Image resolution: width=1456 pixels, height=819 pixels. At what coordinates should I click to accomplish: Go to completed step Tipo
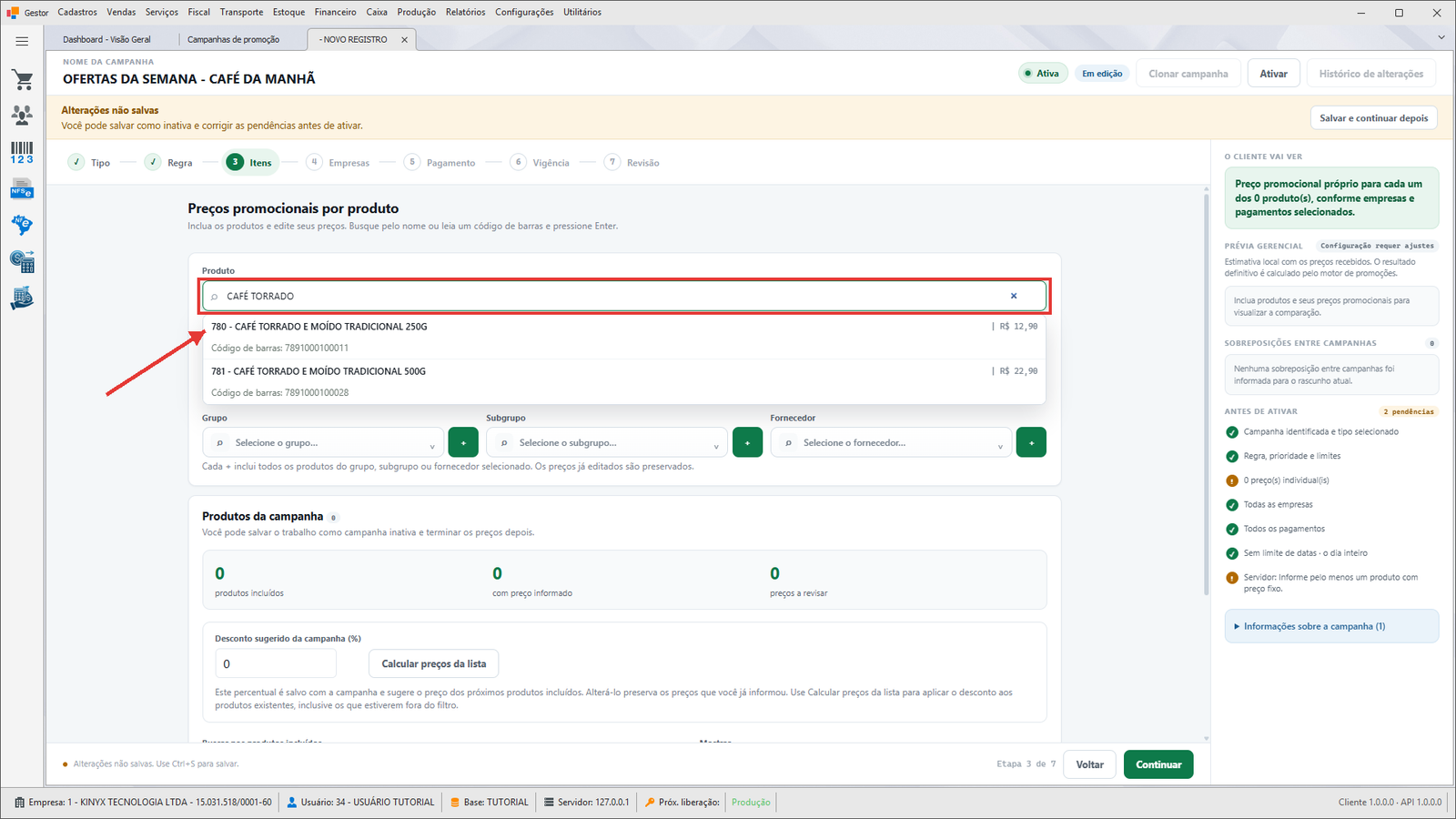(89, 162)
